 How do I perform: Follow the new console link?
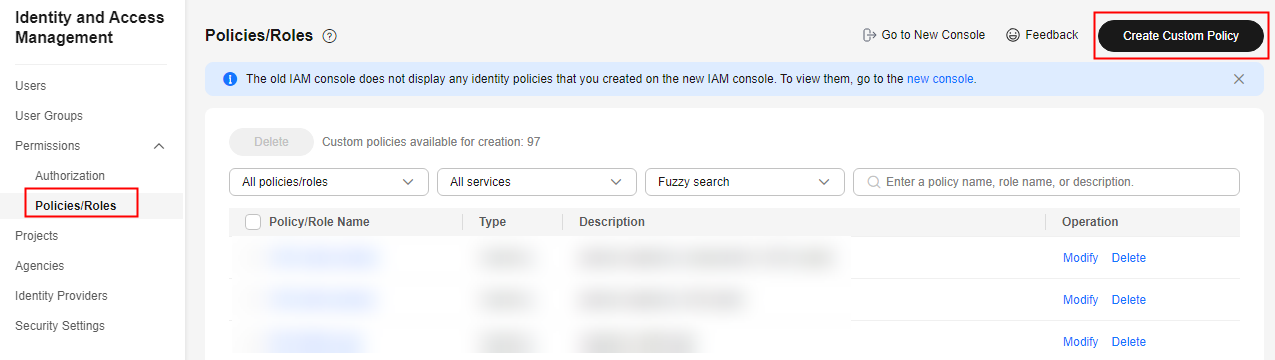[x=940, y=79]
